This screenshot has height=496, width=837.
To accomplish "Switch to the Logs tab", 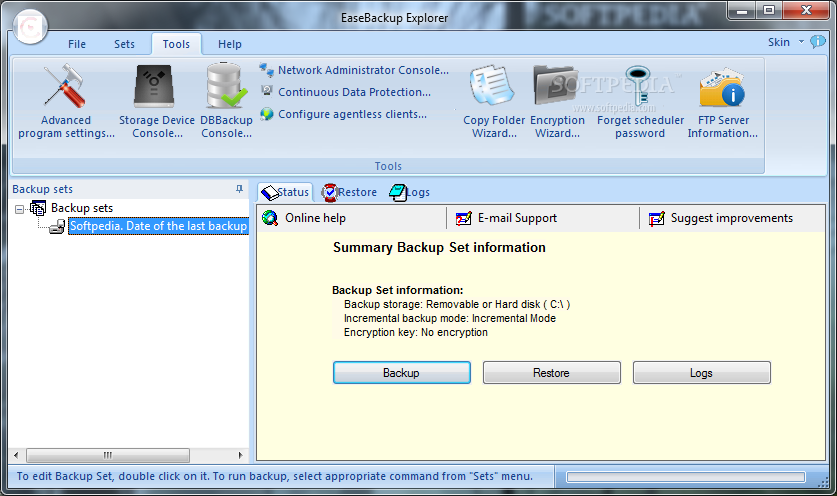I will [x=409, y=192].
